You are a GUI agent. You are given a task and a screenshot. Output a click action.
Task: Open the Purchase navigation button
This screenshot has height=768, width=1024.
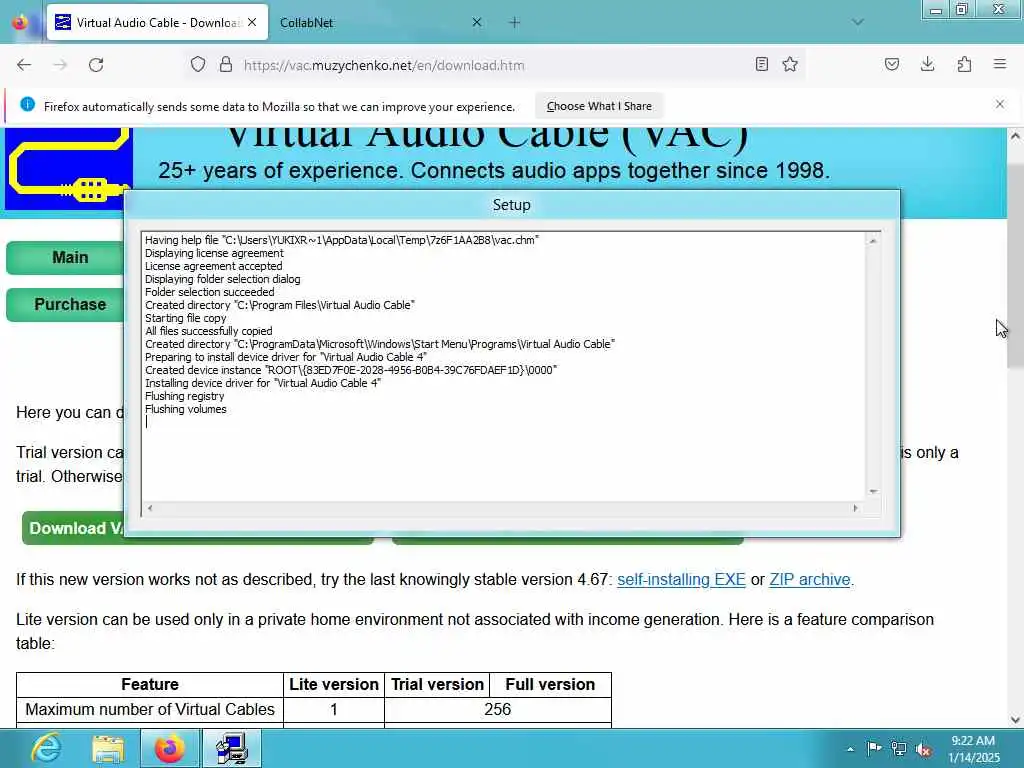(65, 304)
